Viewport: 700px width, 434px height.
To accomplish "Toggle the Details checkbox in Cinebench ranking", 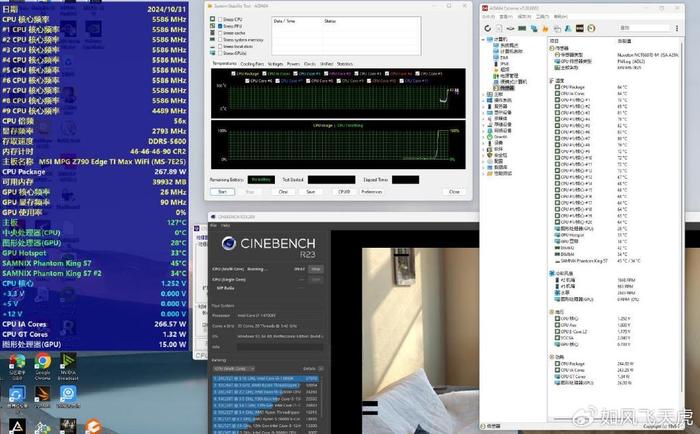I will coord(321,368).
